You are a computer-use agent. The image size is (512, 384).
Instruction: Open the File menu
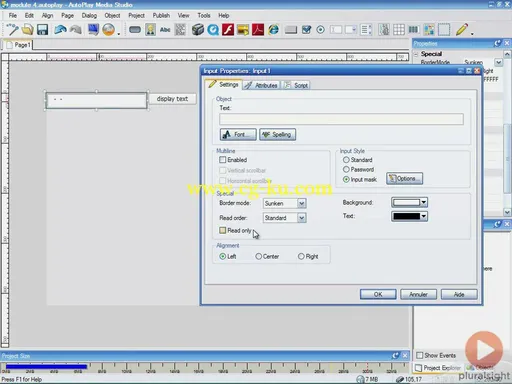click(13, 15)
